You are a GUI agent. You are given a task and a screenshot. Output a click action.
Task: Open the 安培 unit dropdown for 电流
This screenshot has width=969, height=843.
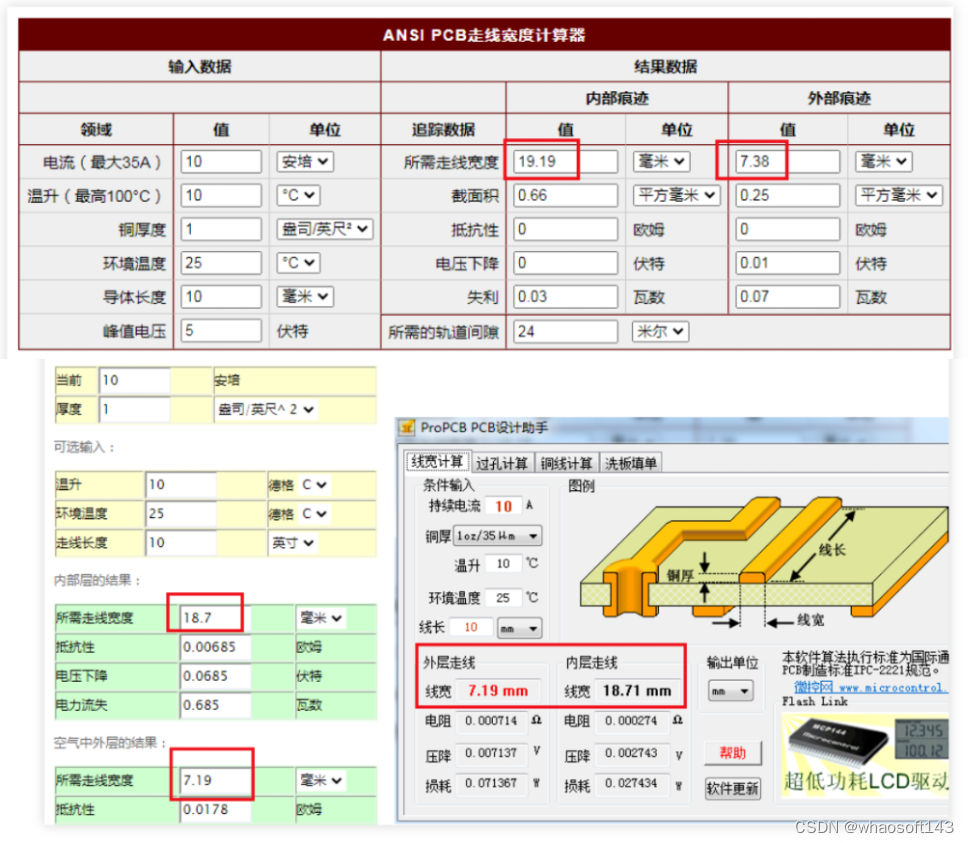tap(305, 161)
